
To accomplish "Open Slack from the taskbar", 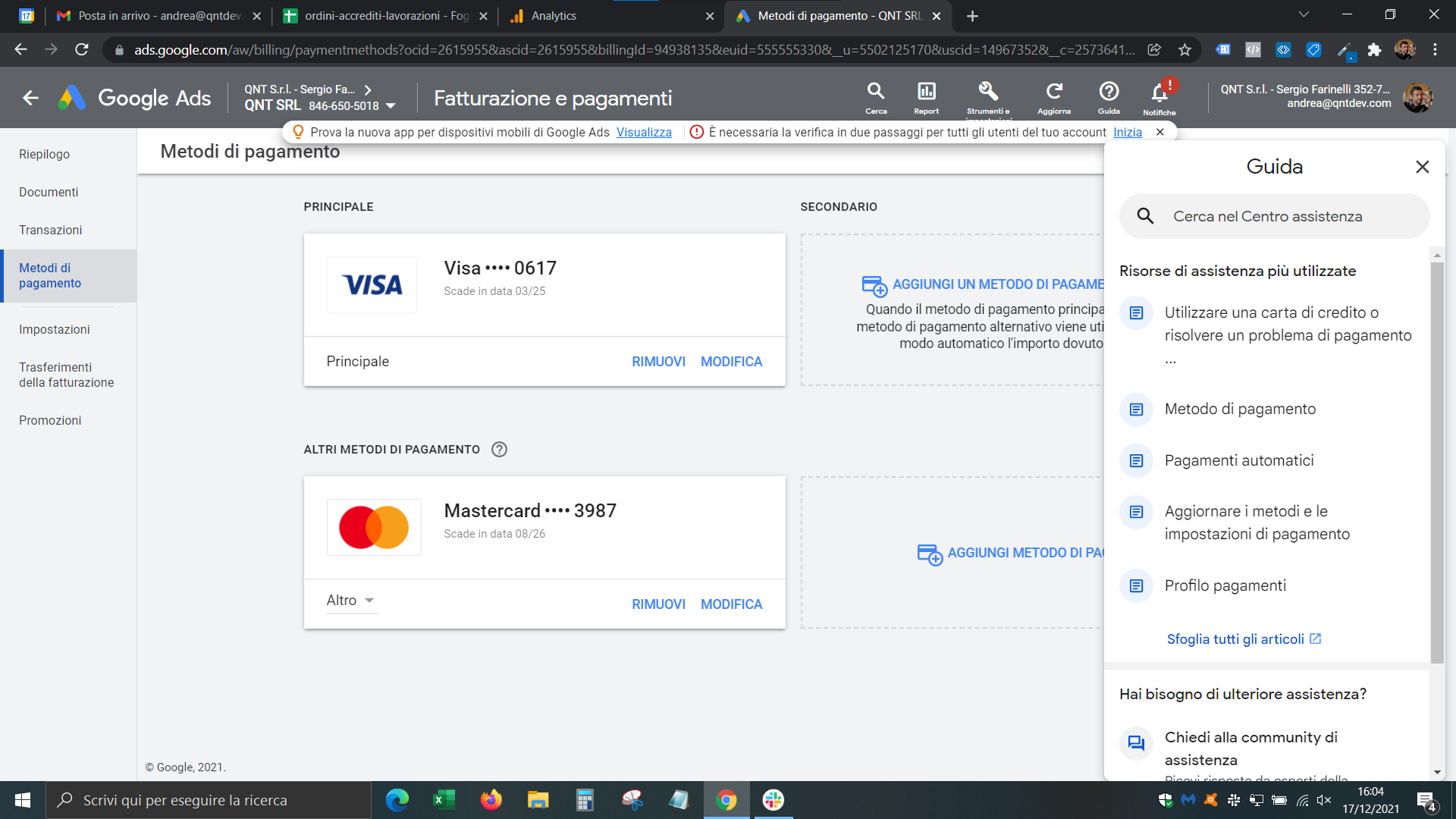I will pos(773,800).
